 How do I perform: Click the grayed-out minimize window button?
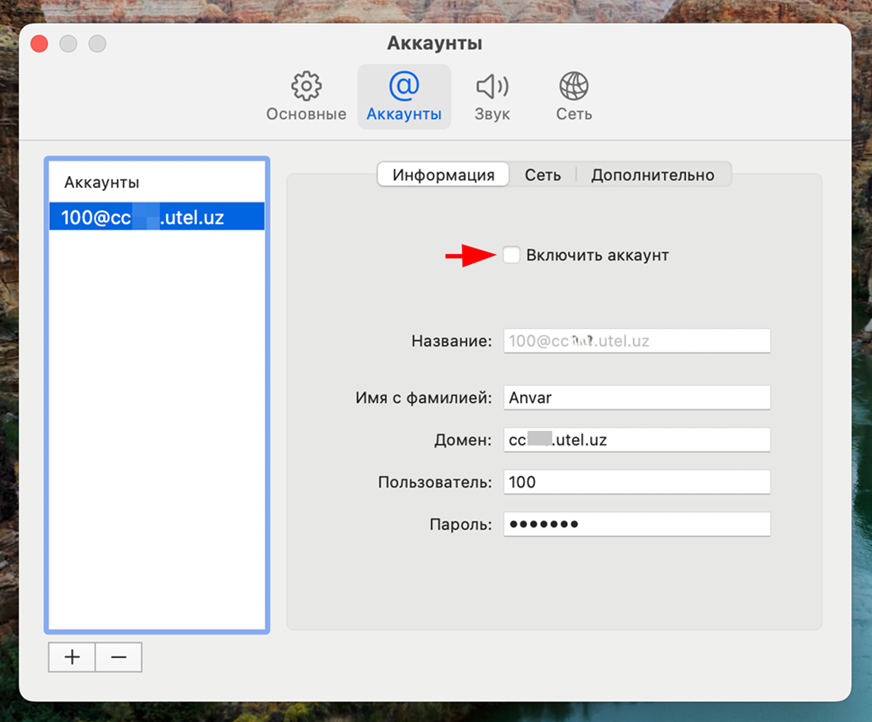point(68,44)
